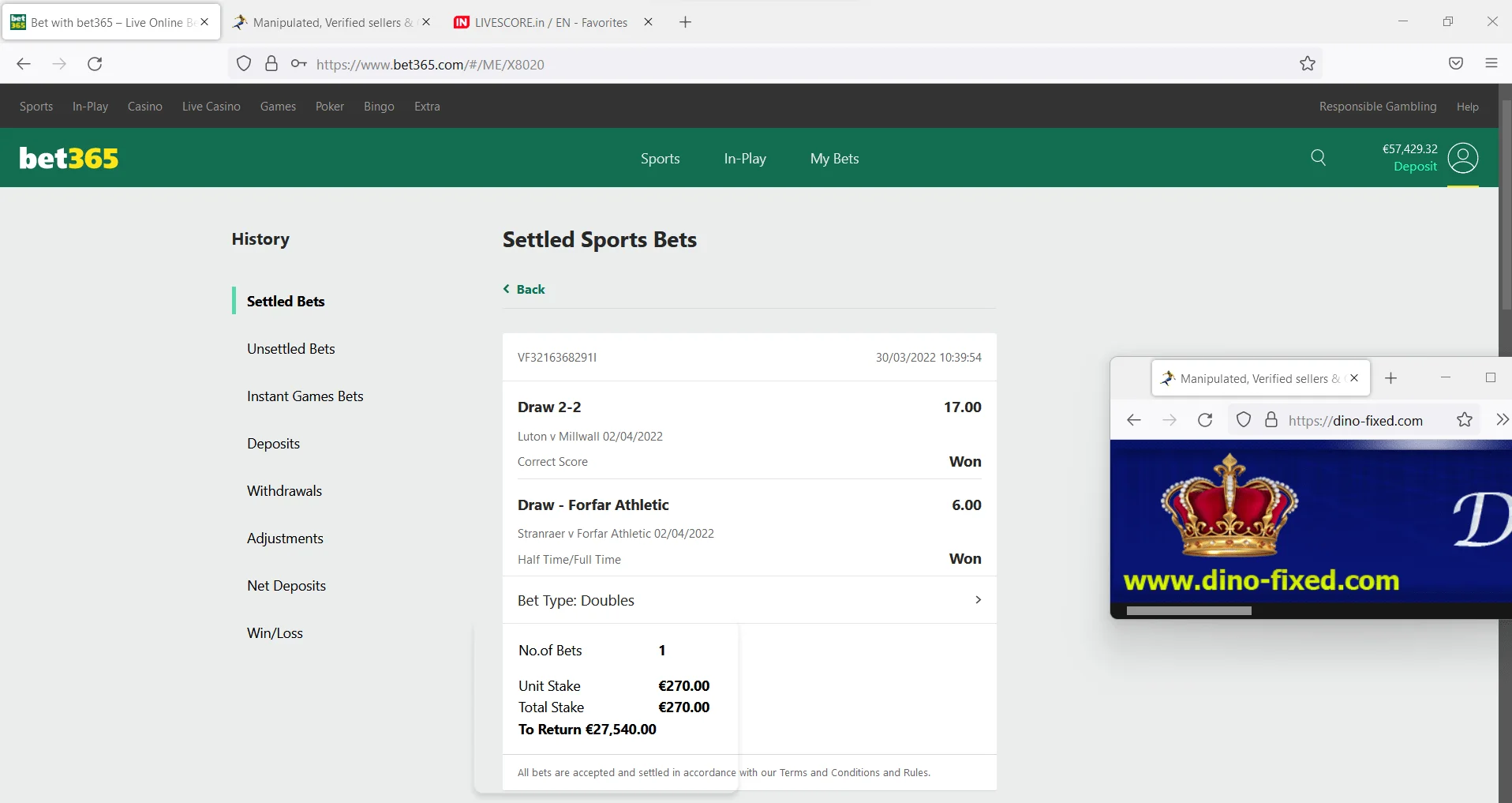The image size is (1512, 803).
Task: Click back arrow in dino-fixed window
Action: (1134, 420)
